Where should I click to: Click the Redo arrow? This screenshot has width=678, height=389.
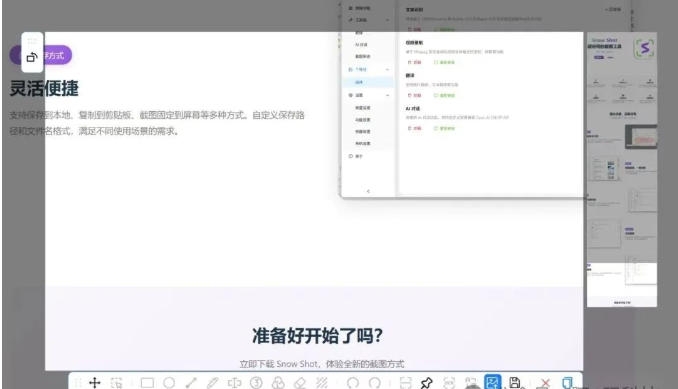coord(374,383)
